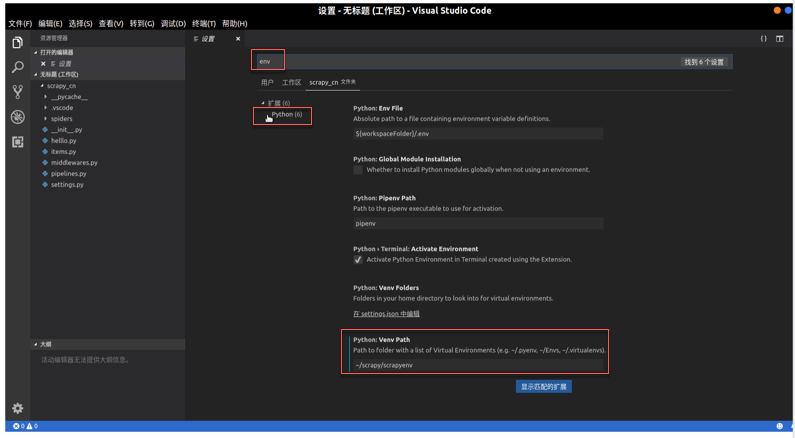Open the Source Control view

point(17,92)
